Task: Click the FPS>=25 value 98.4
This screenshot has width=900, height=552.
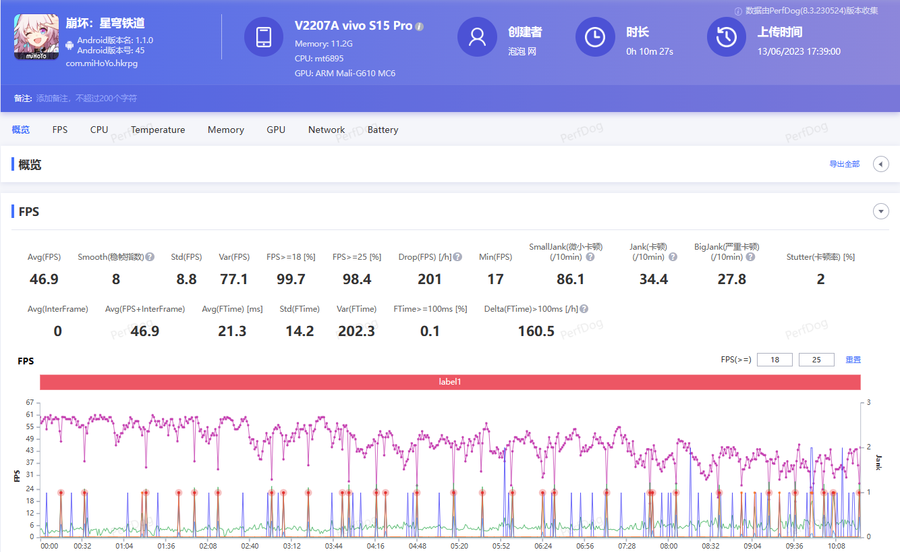Action: (357, 279)
